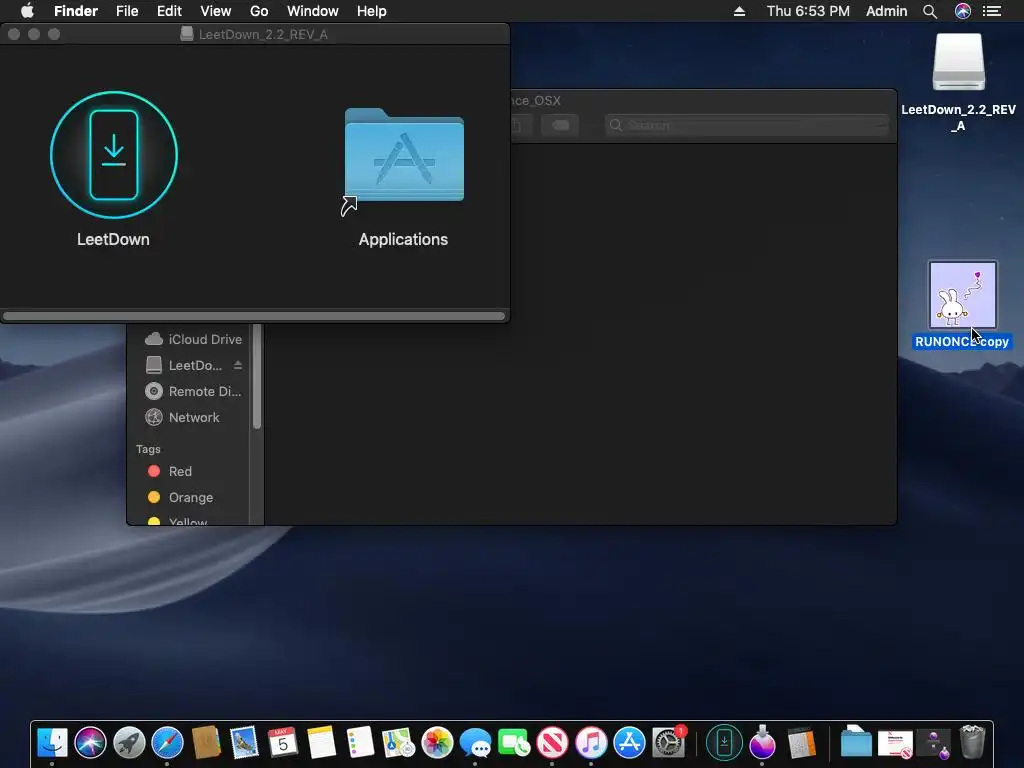The width and height of the screenshot is (1024, 768).
Task: Open the LeetDown app icon in the disk image window
Action: pos(114,155)
